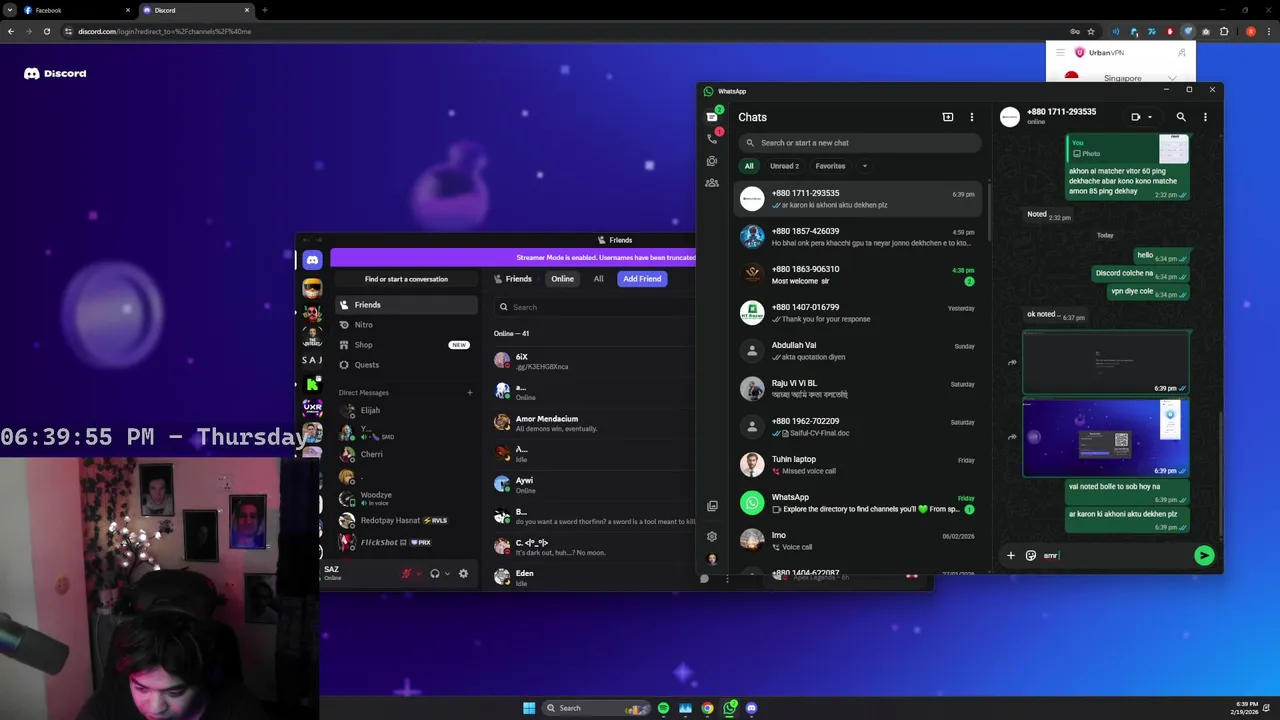The height and width of the screenshot is (720, 1280).
Task: Open the Cherri direct message
Action: (x=406, y=454)
